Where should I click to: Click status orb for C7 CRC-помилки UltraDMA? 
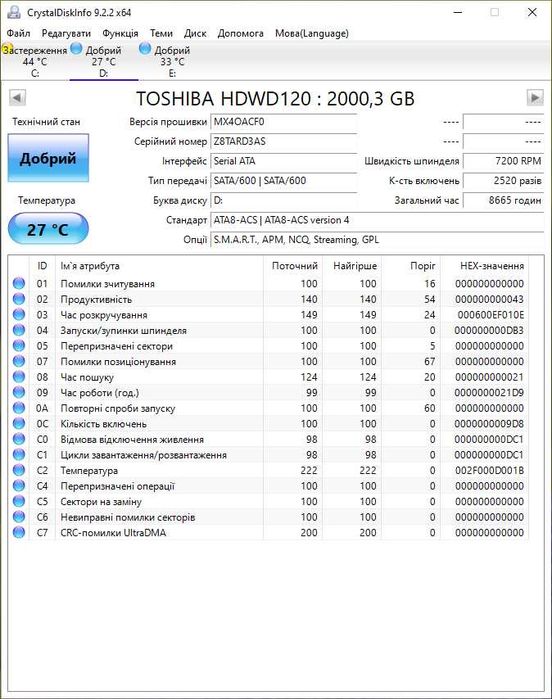[19, 532]
